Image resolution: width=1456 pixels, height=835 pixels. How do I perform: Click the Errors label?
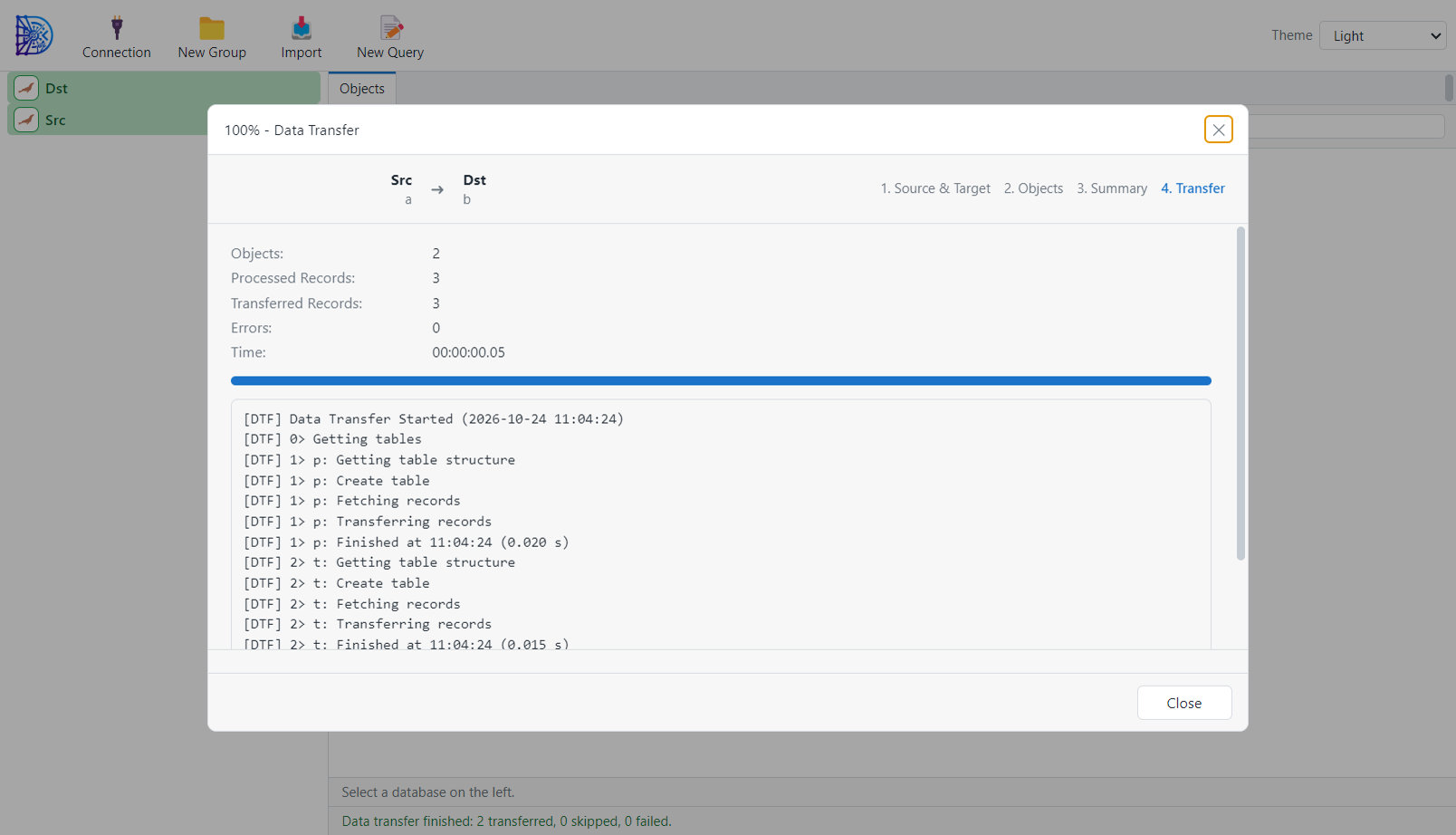pyautogui.click(x=251, y=328)
